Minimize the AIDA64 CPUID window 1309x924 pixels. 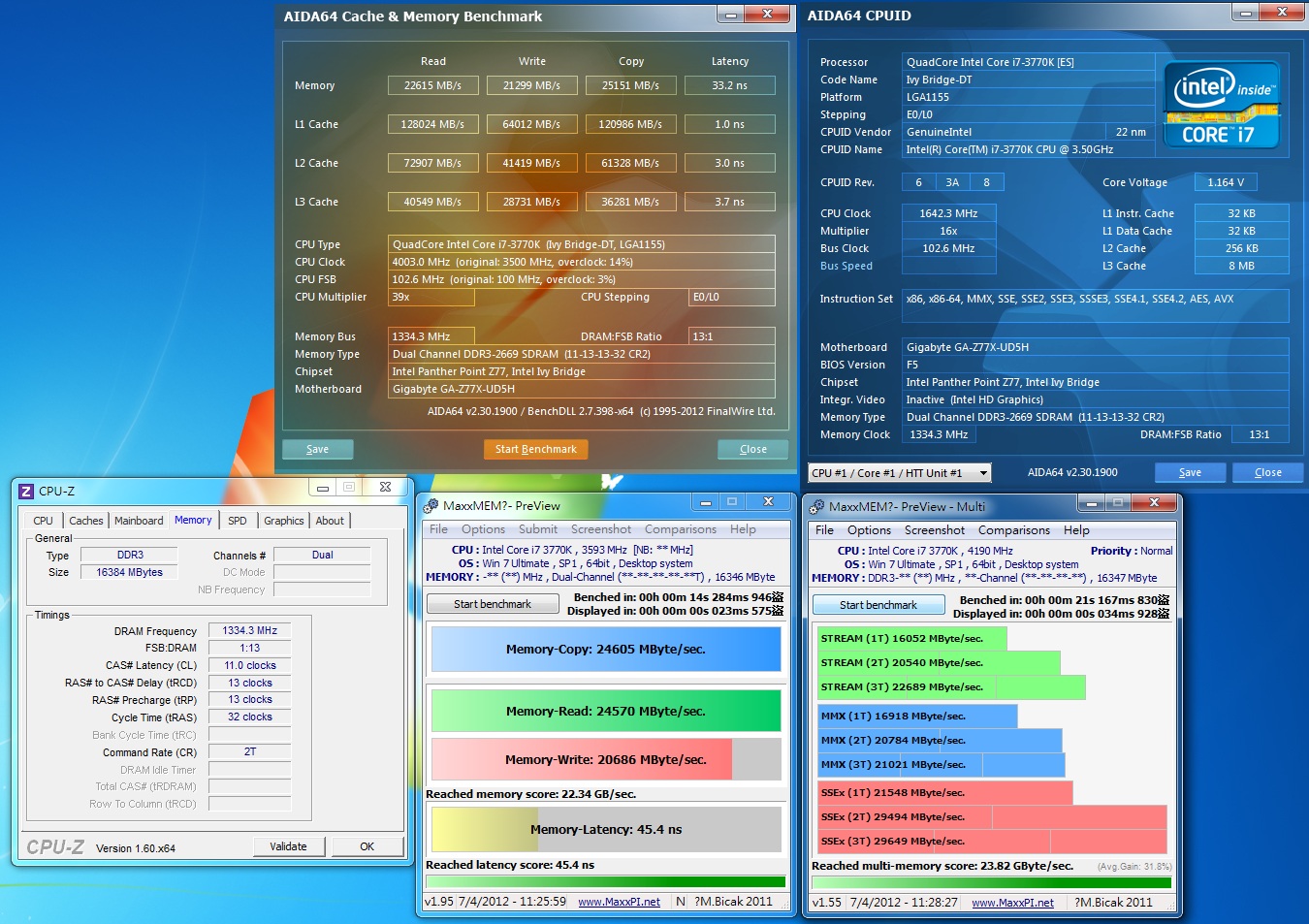coord(1246,13)
